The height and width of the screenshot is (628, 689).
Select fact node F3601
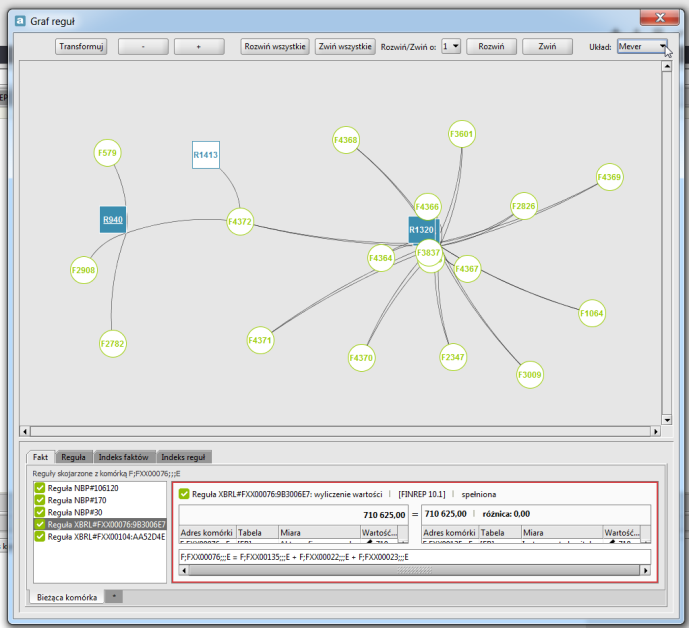click(x=461, y=134)
